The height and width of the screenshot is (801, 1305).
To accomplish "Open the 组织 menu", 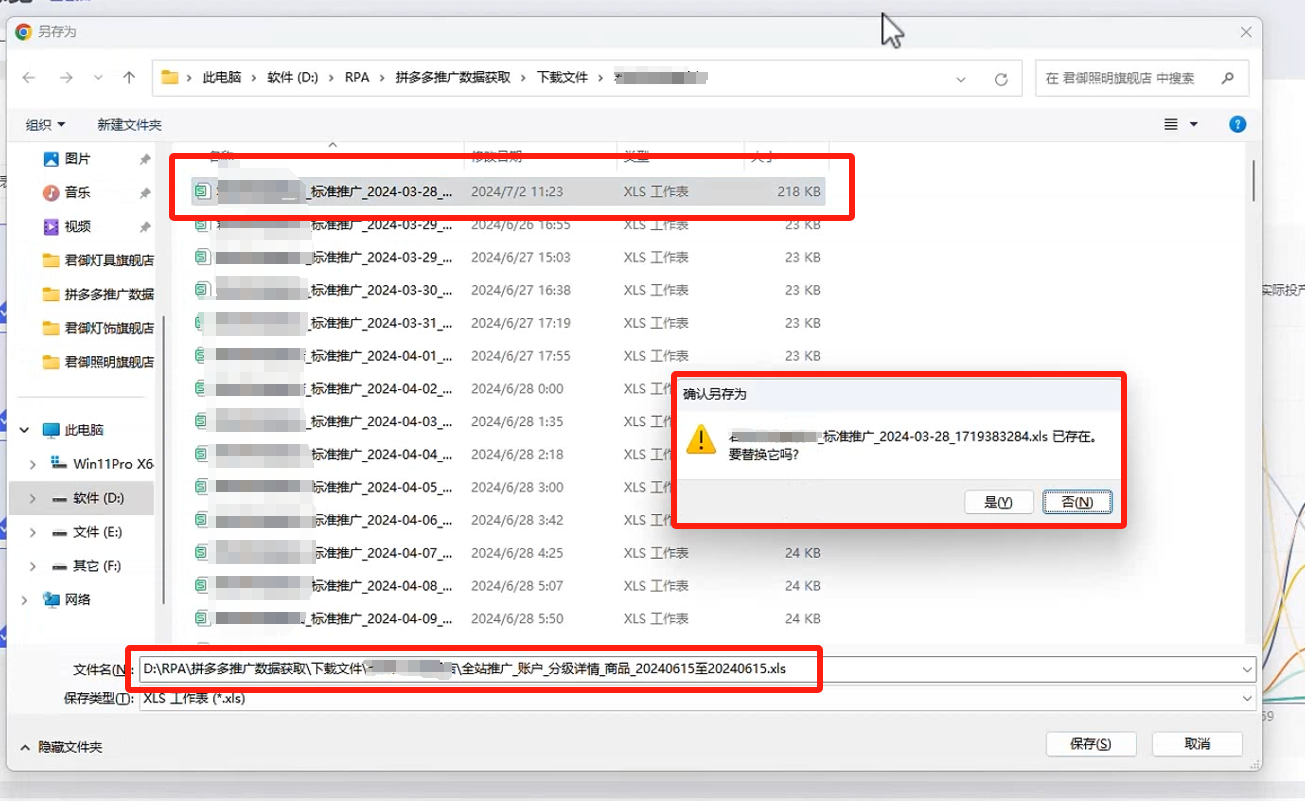I will pos(45,125).
